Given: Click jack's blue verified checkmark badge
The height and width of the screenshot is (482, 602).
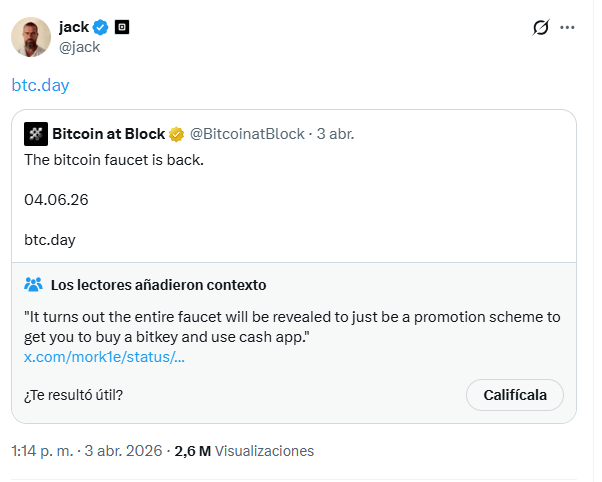Looking at the screenshot, I should point(100,28).
